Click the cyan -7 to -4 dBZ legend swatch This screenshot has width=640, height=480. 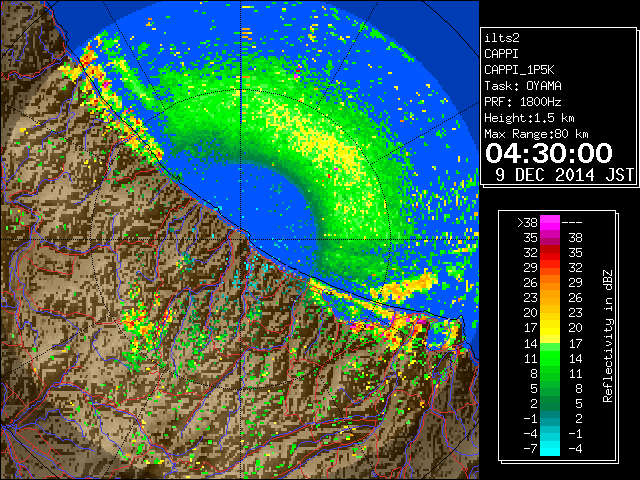550,448
